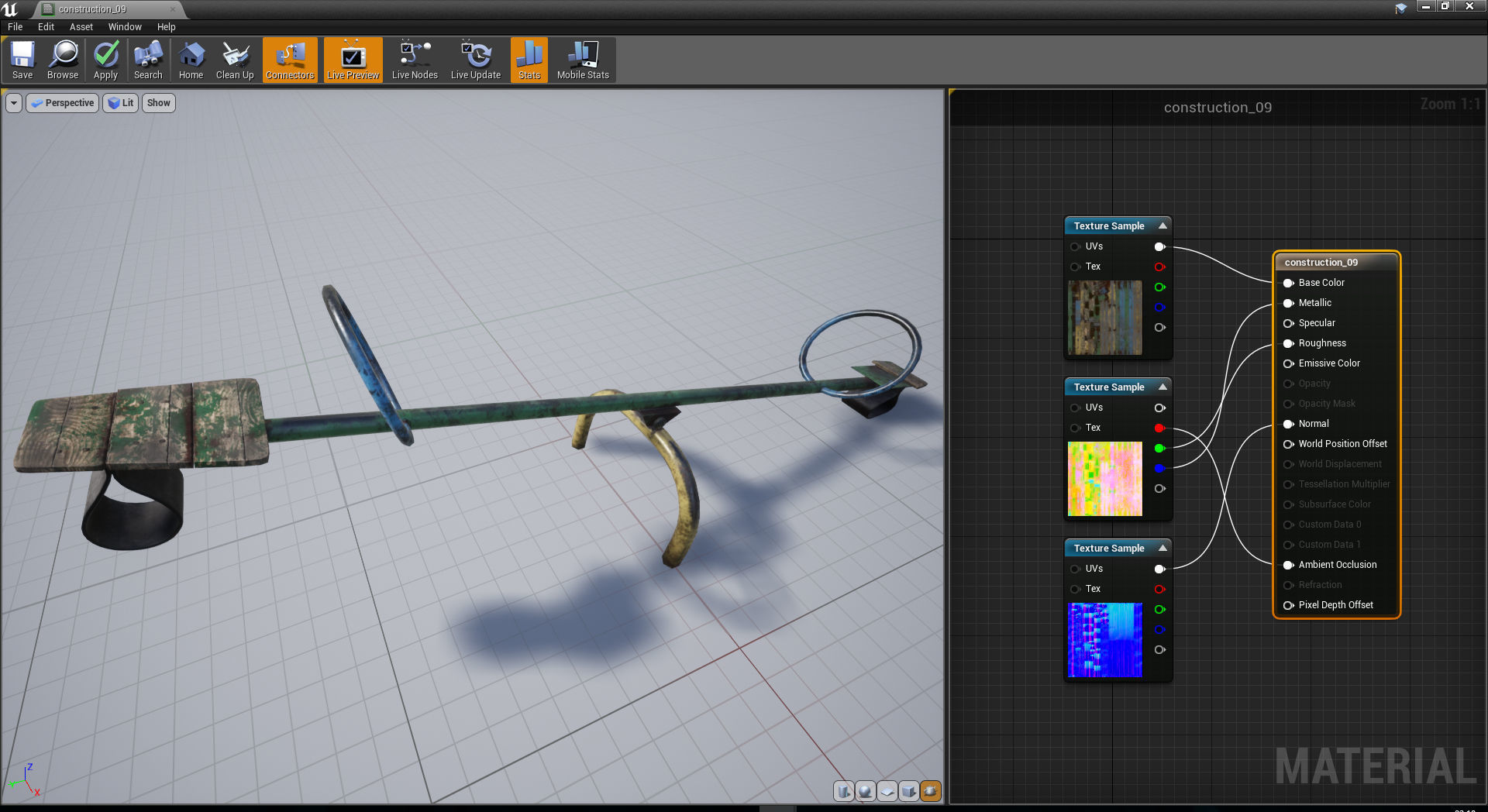Click the bottom Texture Sample's blue output pin
Image resolution: width=1488 pixels, height=812 pixels.
point(1160,629)
